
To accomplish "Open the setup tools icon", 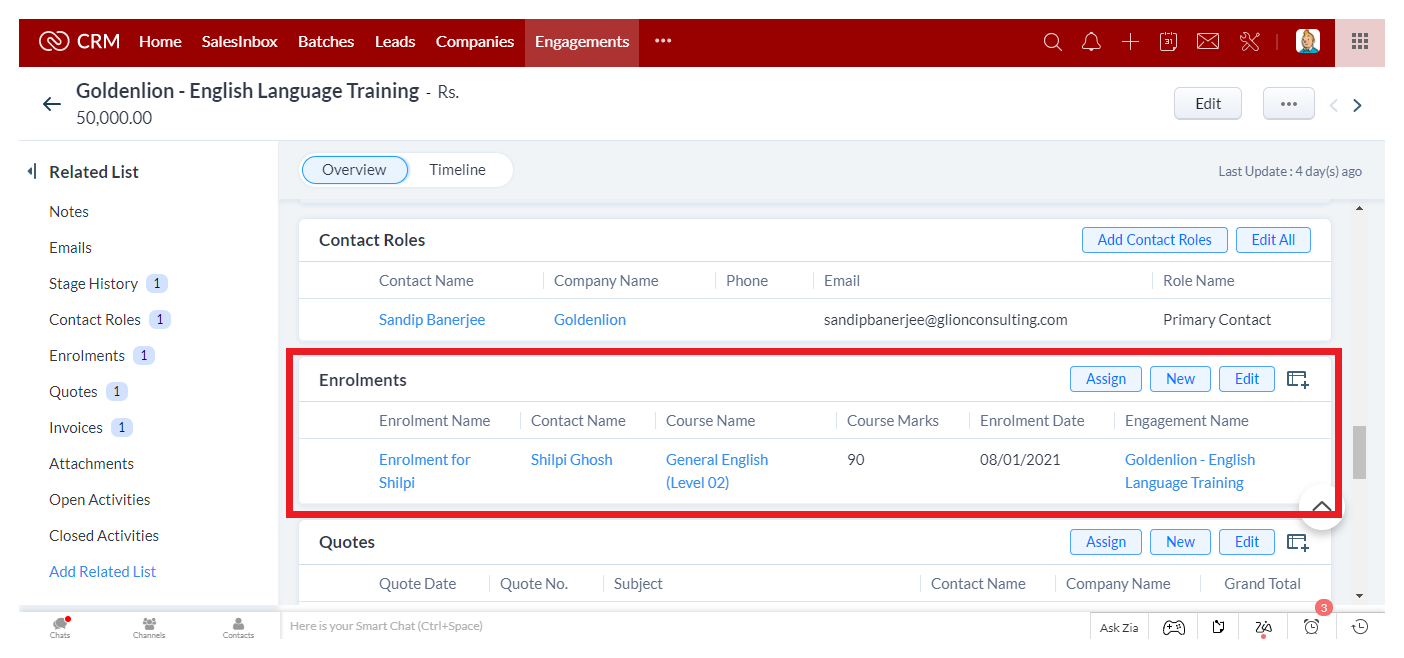I will pos(1249,42).
